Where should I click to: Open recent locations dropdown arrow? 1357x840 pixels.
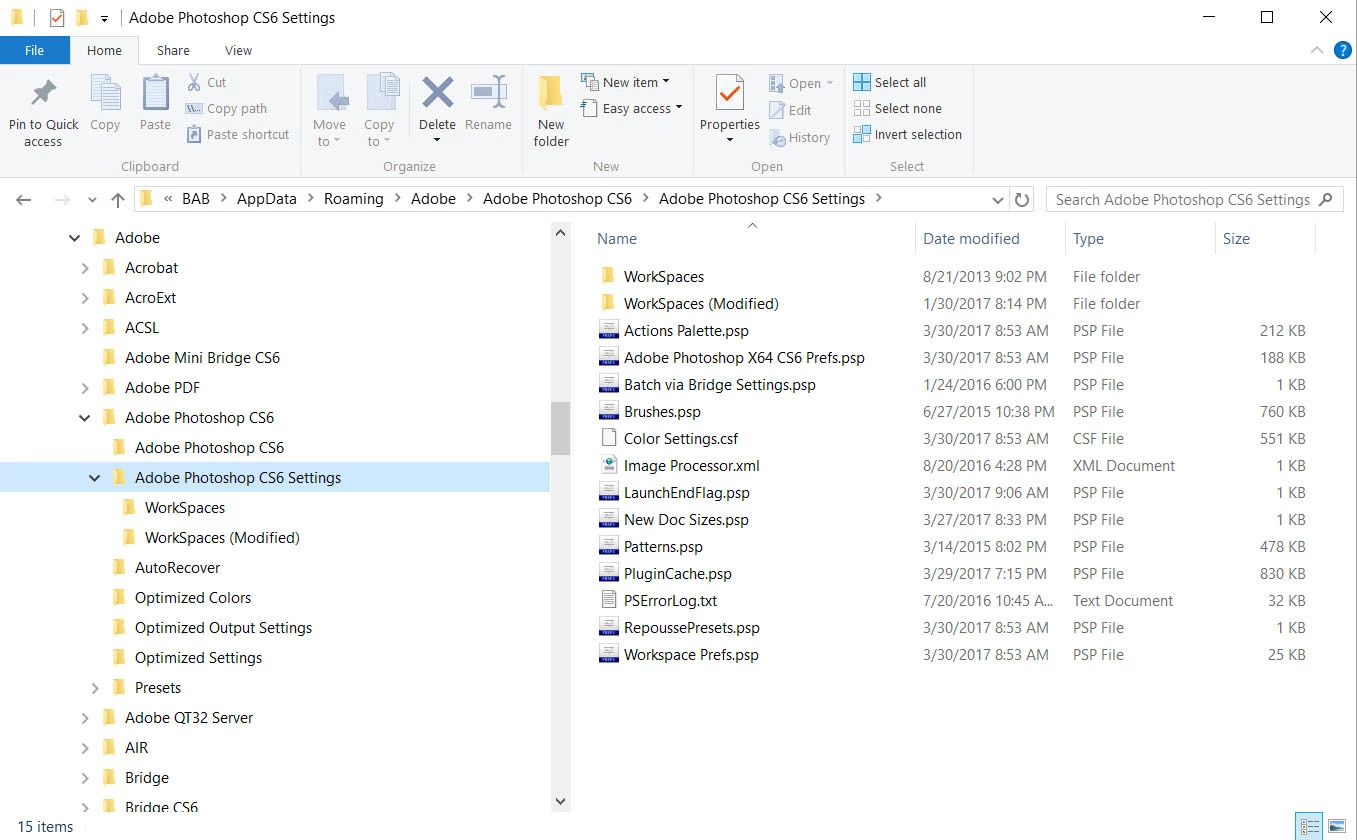[92, 200]
